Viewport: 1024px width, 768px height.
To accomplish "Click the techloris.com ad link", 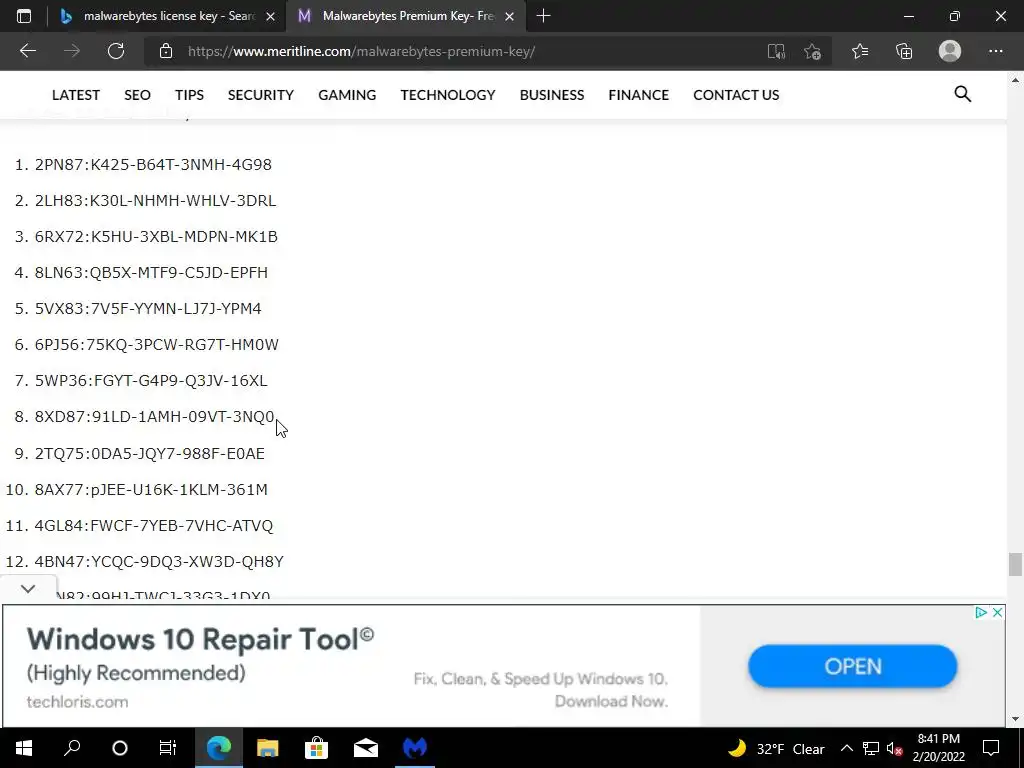I will 77,702.
